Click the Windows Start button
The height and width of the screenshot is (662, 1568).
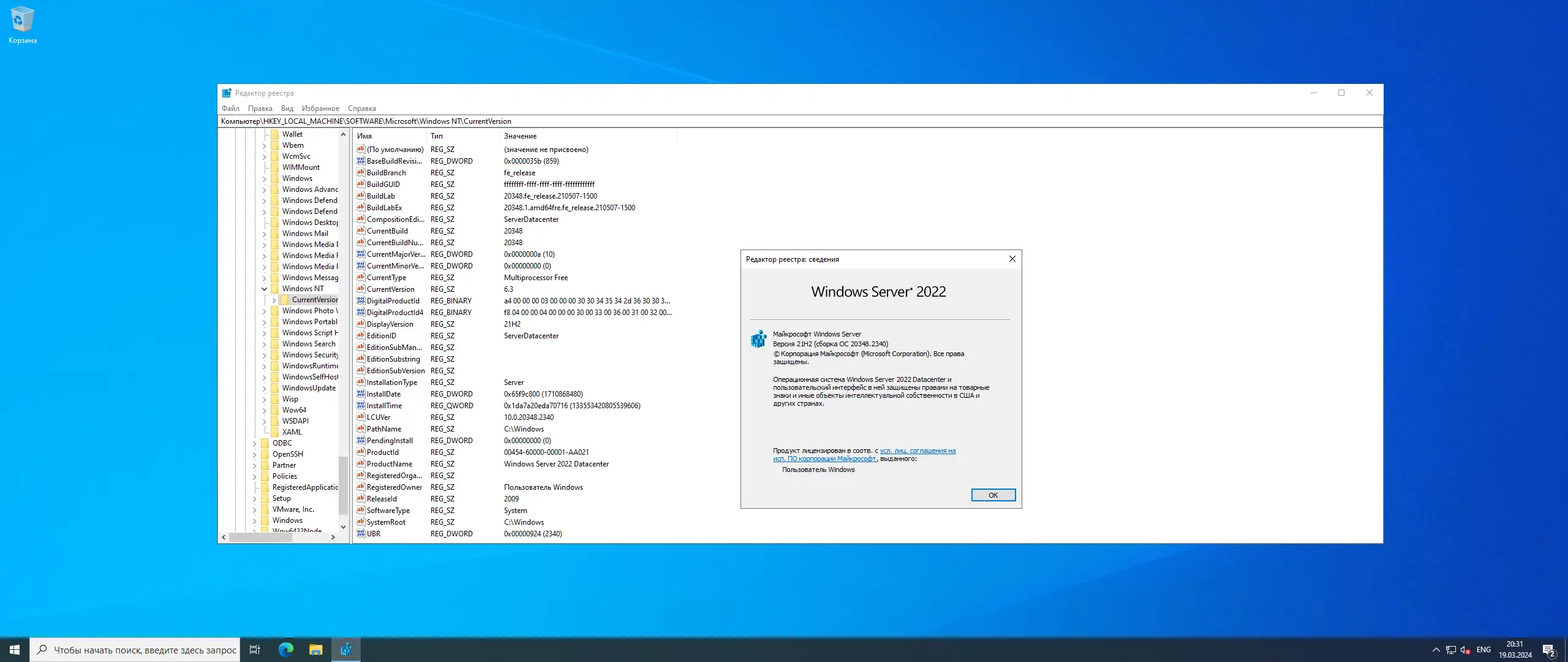[x=15, y=649]
